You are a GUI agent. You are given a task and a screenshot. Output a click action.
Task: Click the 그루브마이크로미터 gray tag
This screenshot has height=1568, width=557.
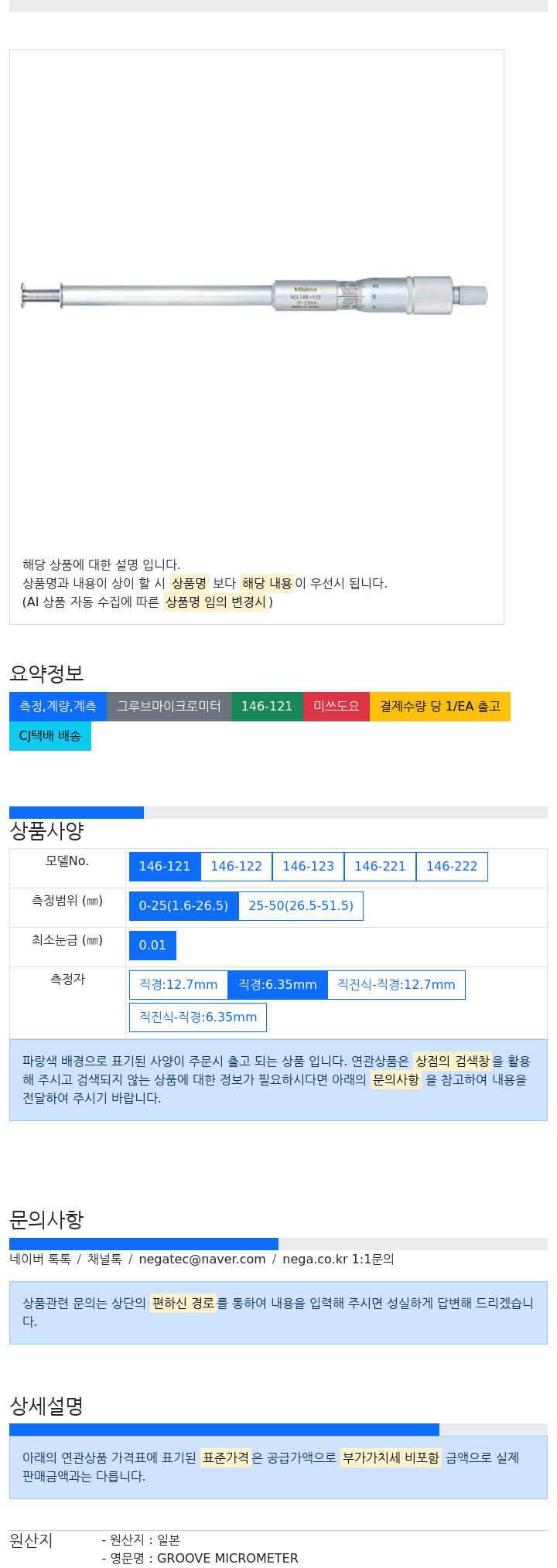coord(169,707)
